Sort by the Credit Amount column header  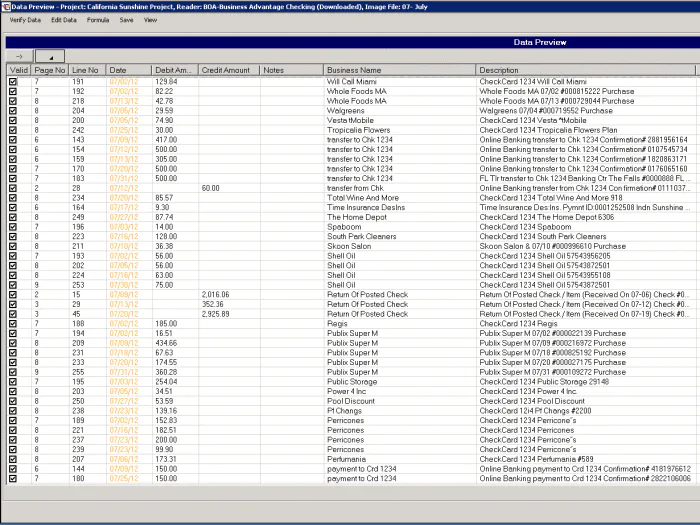pyautogui.click(x=229, y=70)
